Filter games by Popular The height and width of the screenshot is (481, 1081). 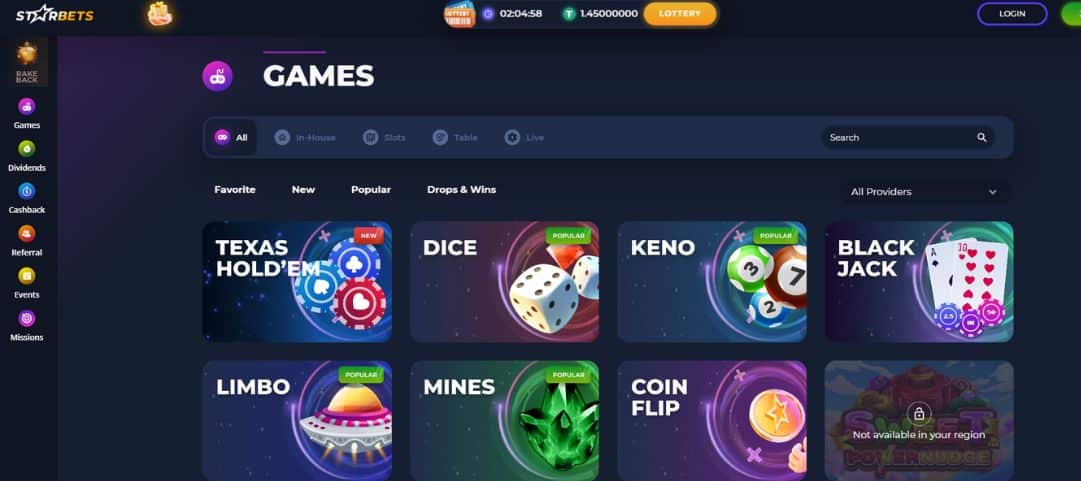(371, 190)
